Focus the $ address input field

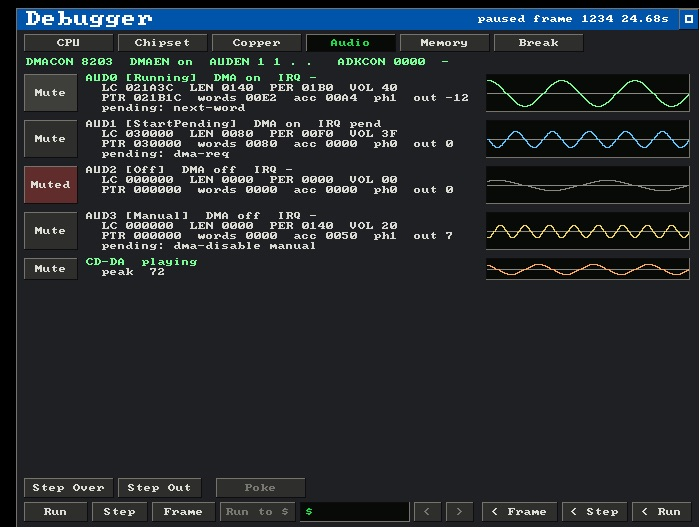354,512
